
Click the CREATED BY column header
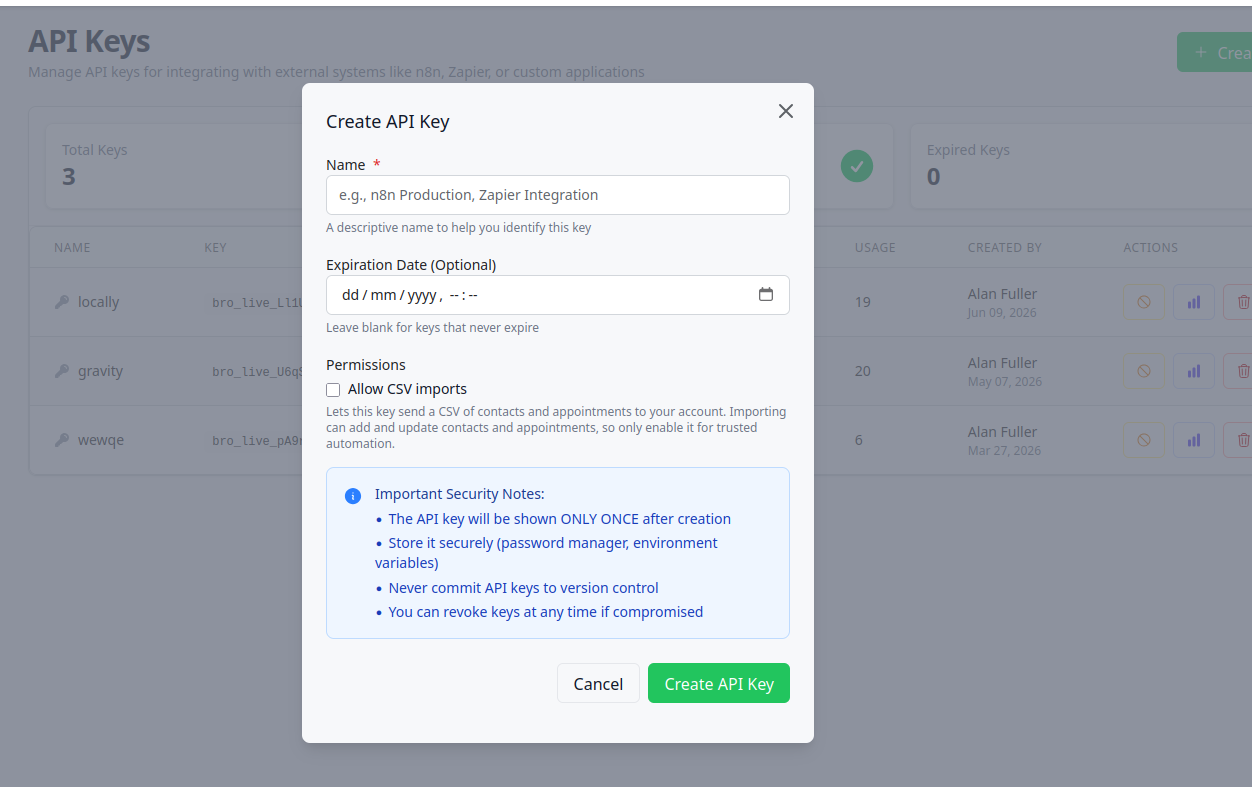tap(1005, 247)
